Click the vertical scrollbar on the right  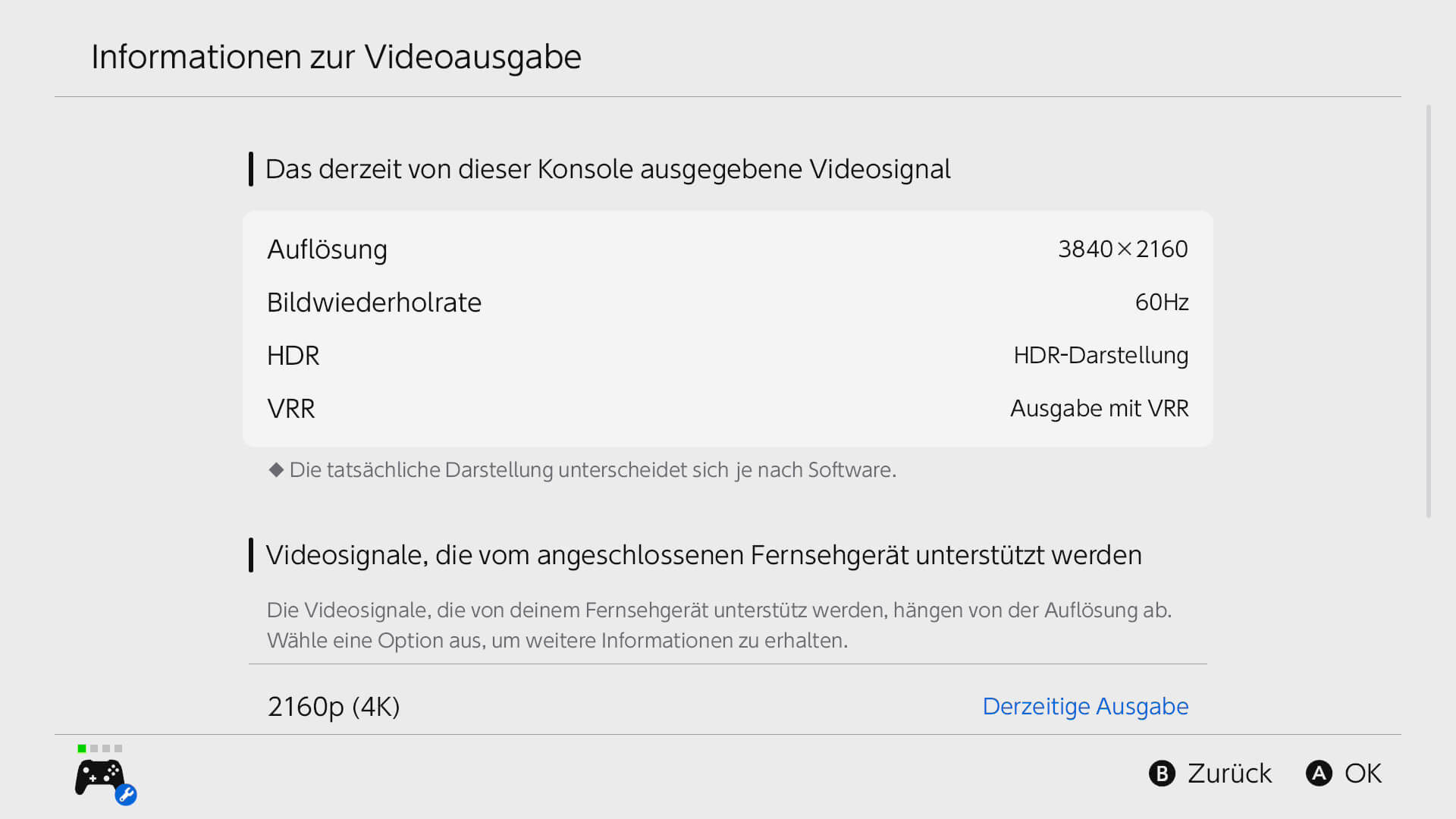[1429, 311]
